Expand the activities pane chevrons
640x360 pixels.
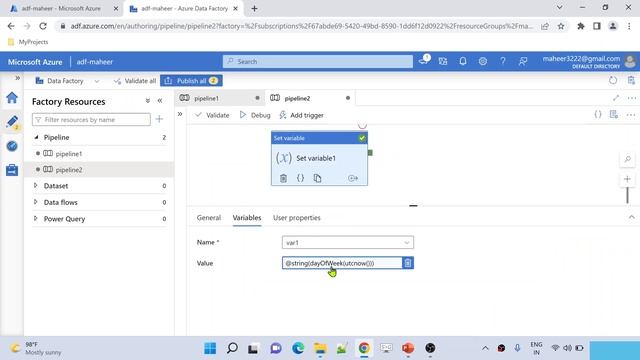point(180,114)
